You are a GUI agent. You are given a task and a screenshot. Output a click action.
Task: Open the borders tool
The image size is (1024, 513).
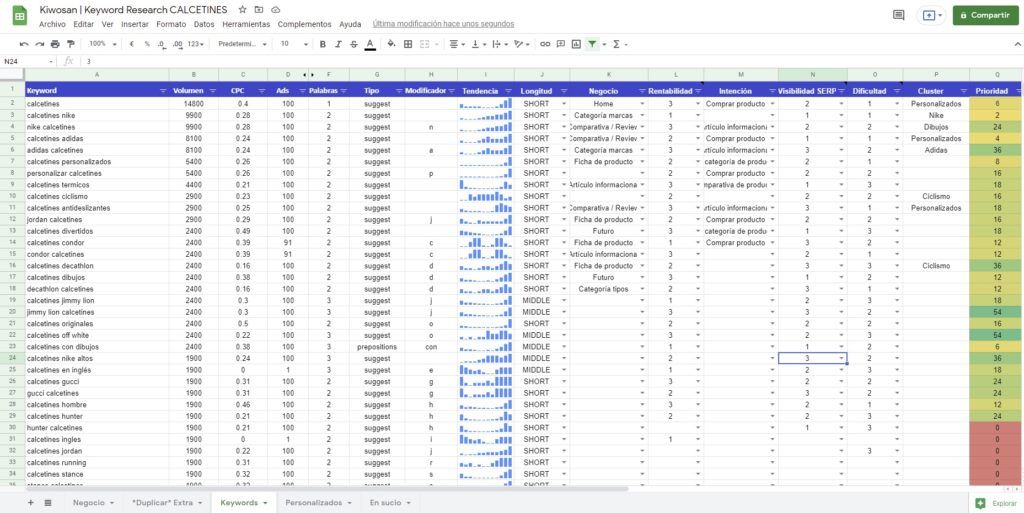(x=408, y=44)
